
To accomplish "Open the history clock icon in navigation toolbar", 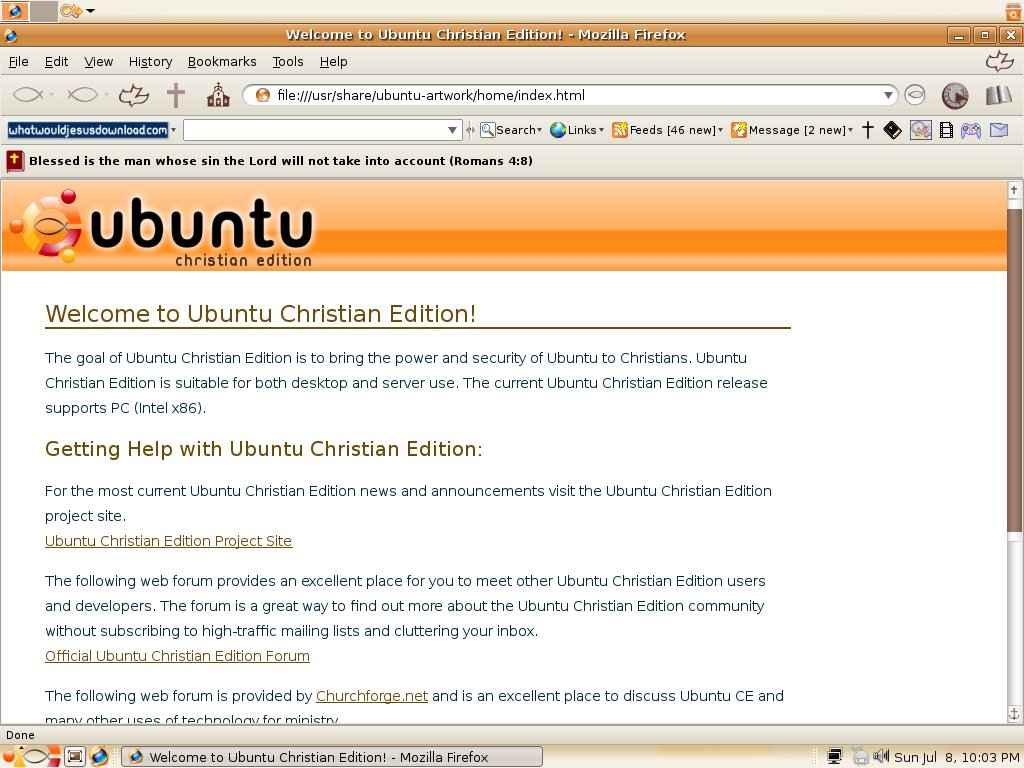I will 955,95.
